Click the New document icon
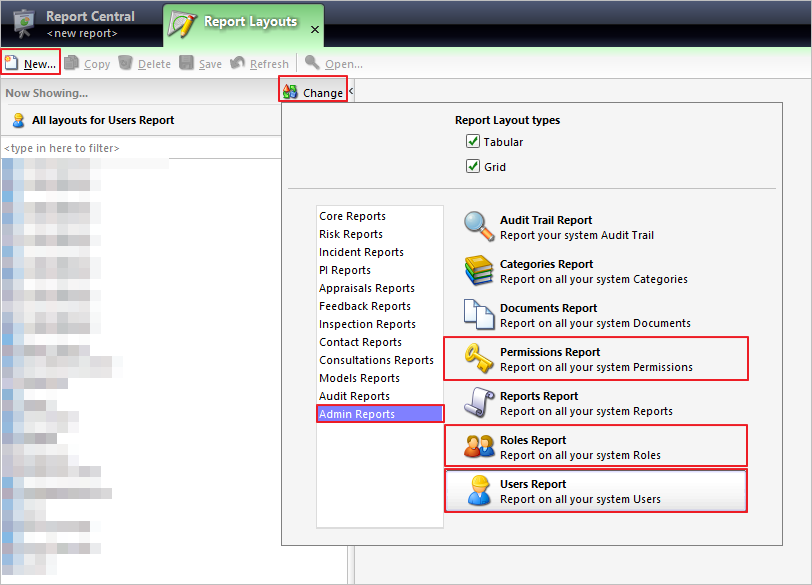Image resolution: width=812 pixels, height=585 pixels. tap(11, 63)
